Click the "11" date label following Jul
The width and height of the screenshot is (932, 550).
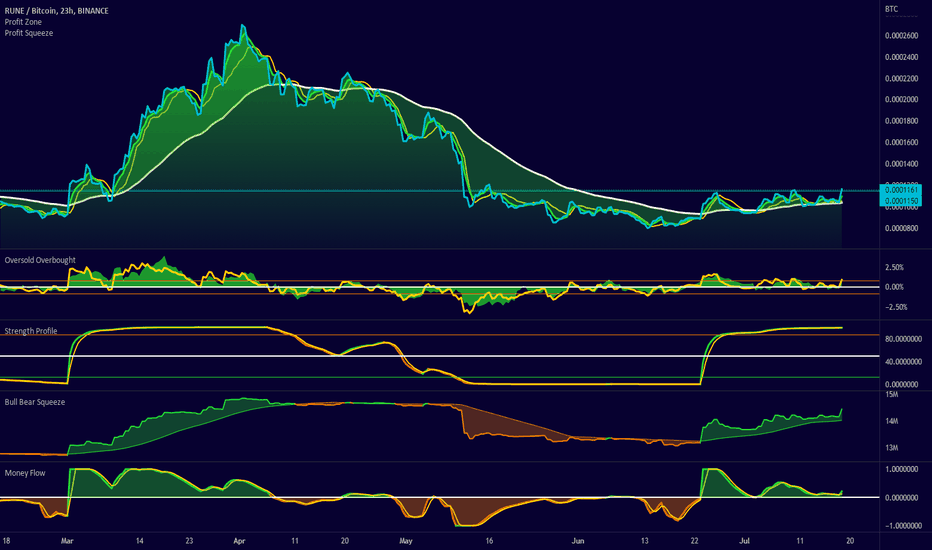pyautogui.click(x=800, y=540)
